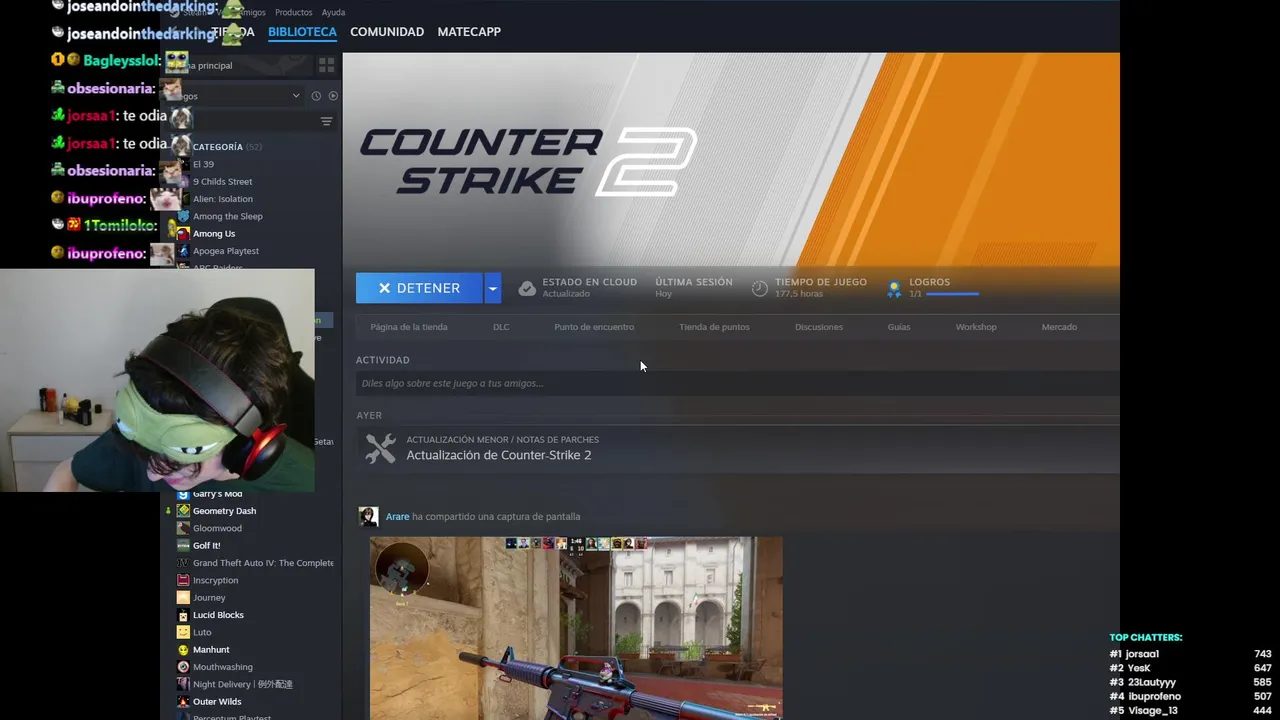Viewport: 1280px width, 720px height.
Task: Click the Journey game icon
Action: click(183, 598)
